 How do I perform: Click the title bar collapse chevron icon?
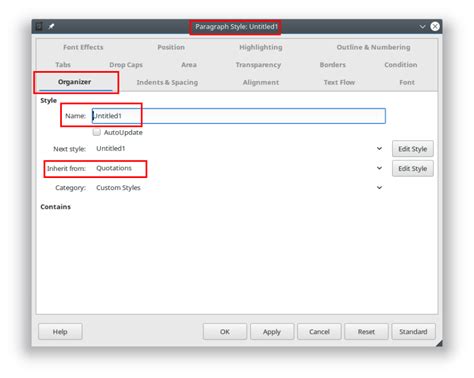tap(422, 27)
